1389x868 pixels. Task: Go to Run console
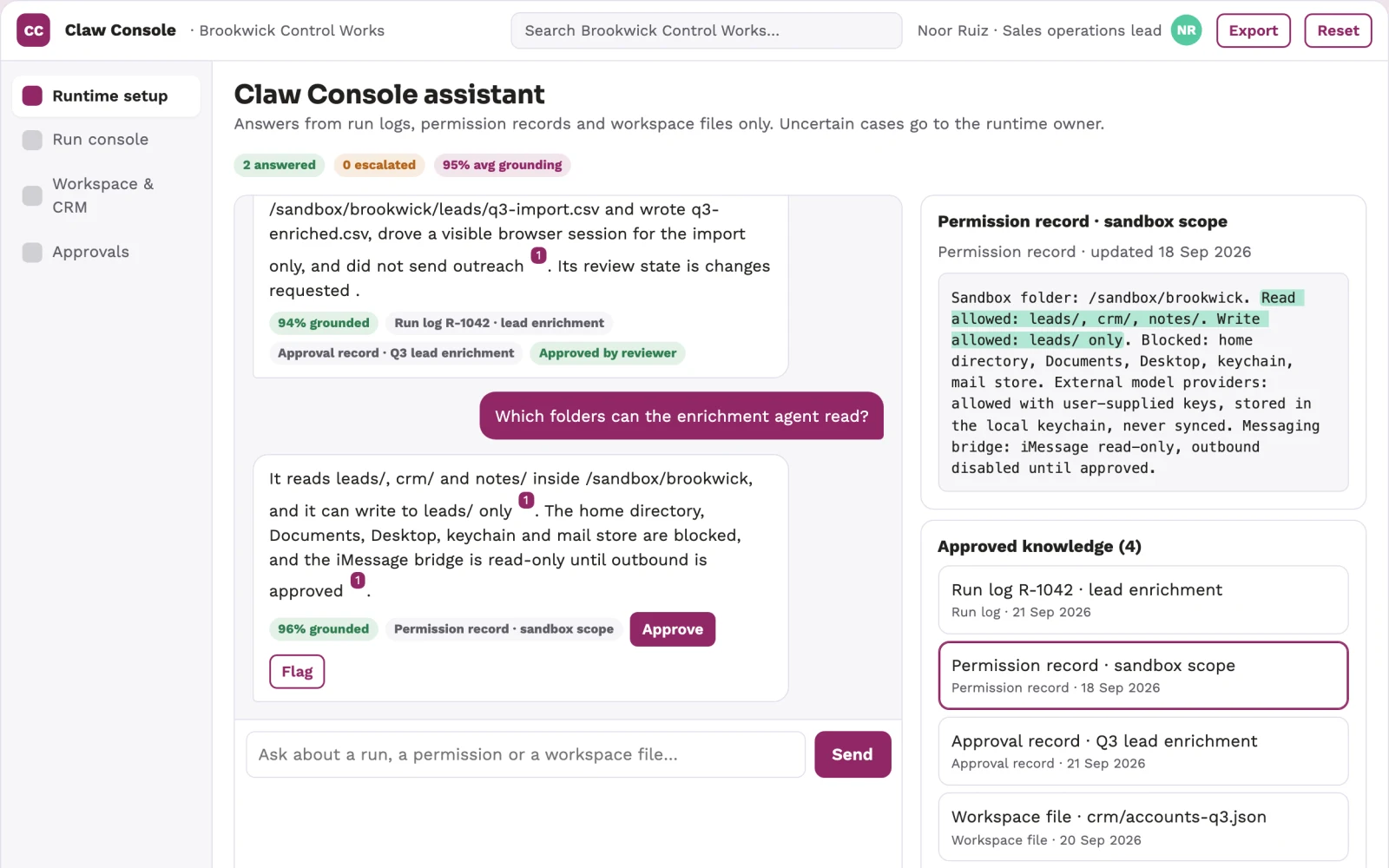click(x=106, y=140)
